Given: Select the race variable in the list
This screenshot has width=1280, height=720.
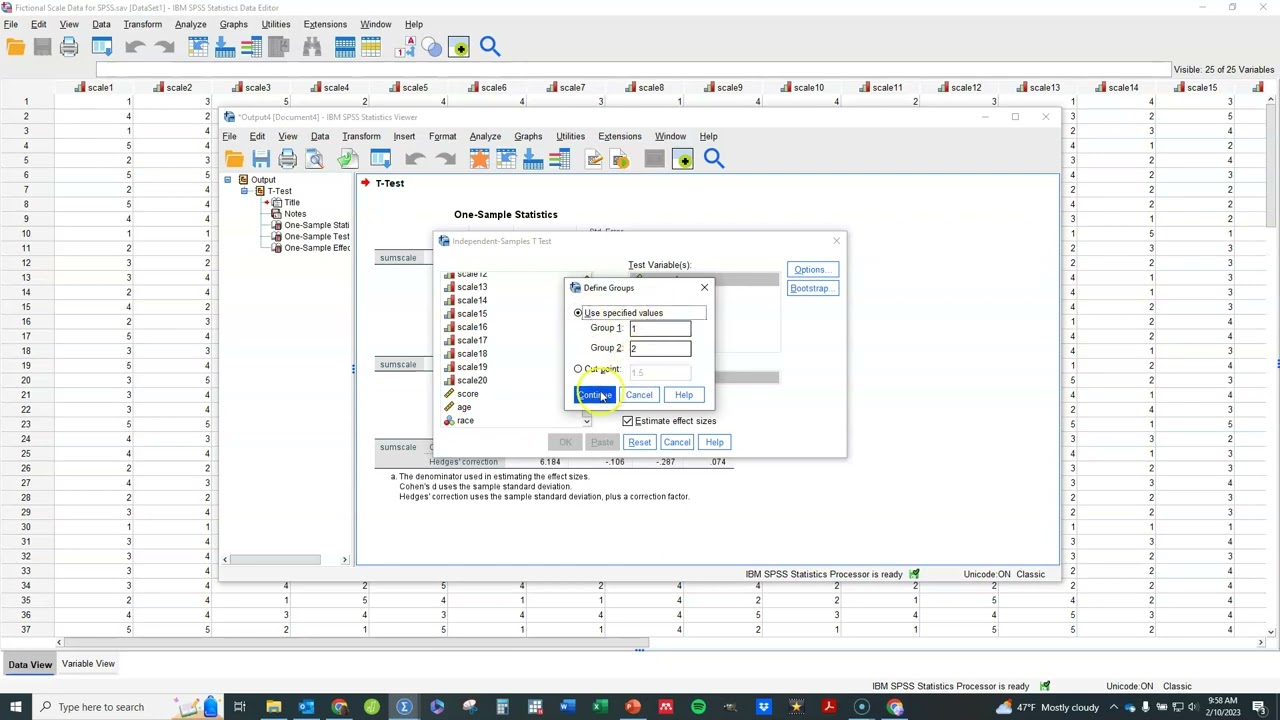Looking at the screenshot, I should [465, 420].
